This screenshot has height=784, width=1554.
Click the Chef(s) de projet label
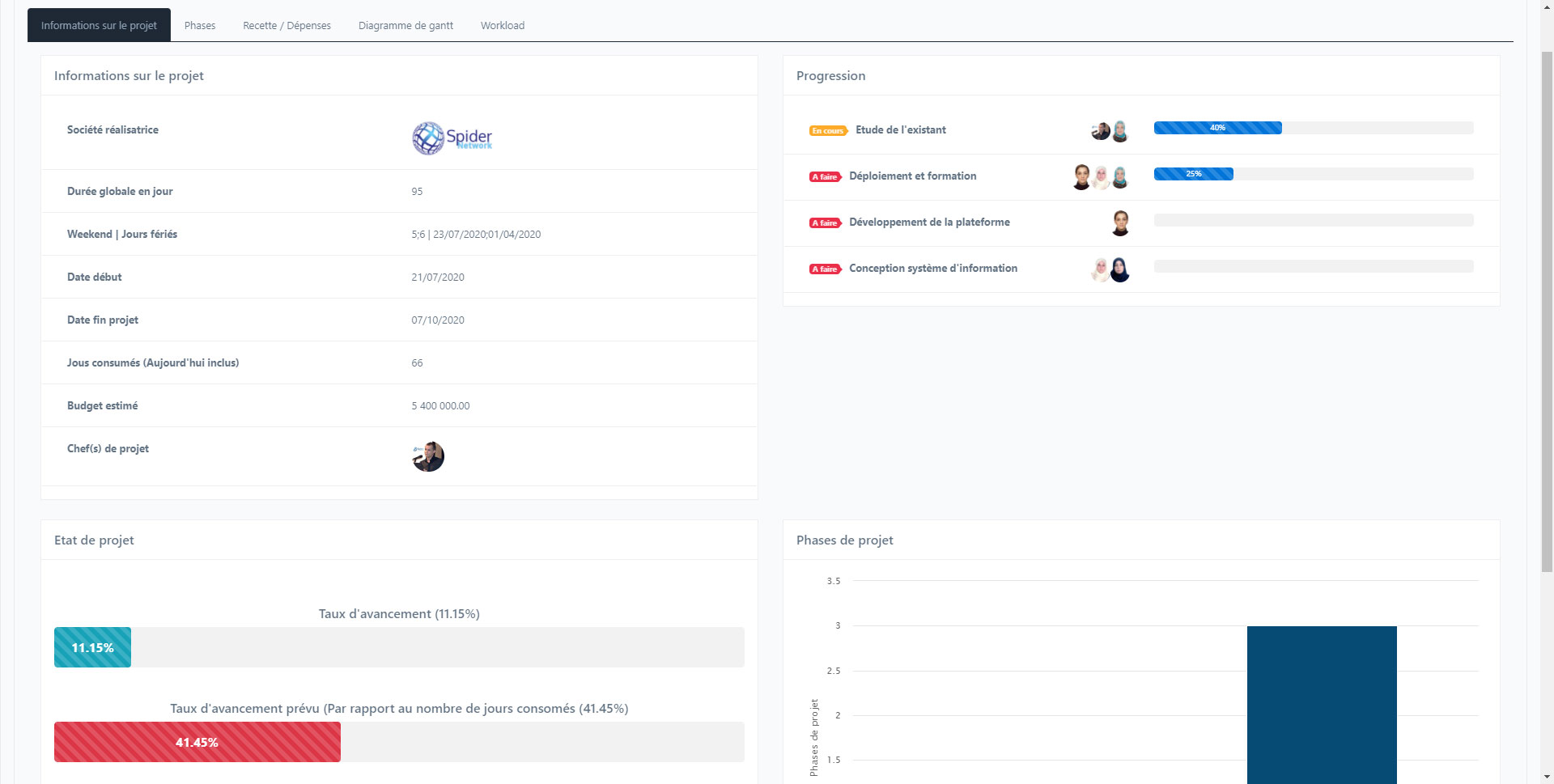pos(108,448)
